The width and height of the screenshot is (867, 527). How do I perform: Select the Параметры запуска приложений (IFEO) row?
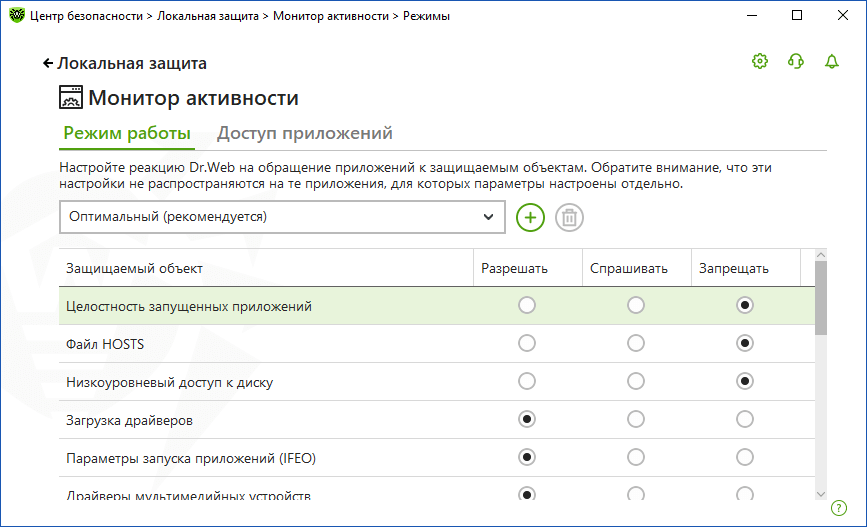[x=191, y=458]
